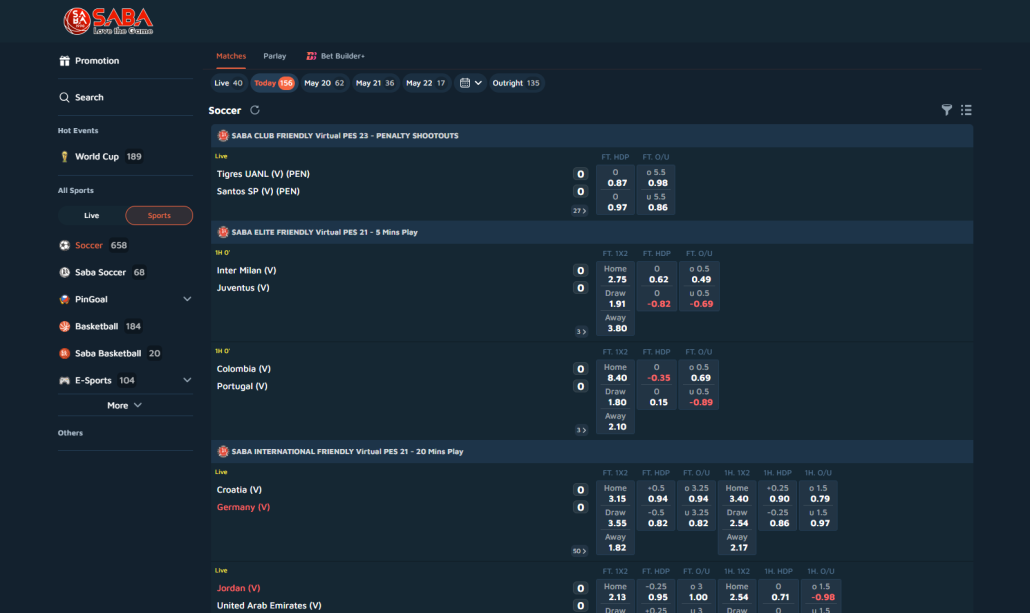Image resolution: width=1030 pixels, height=613 pixels.
Task: Switch to Matches tab
Action: [231, 56]
